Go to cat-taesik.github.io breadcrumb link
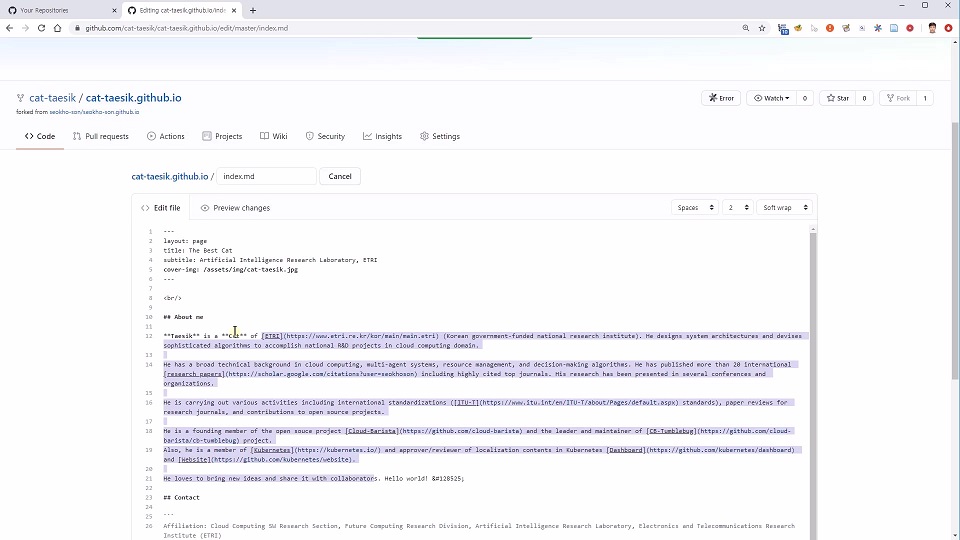The width and height of the screenshot is (960, 540). point(169,176)
